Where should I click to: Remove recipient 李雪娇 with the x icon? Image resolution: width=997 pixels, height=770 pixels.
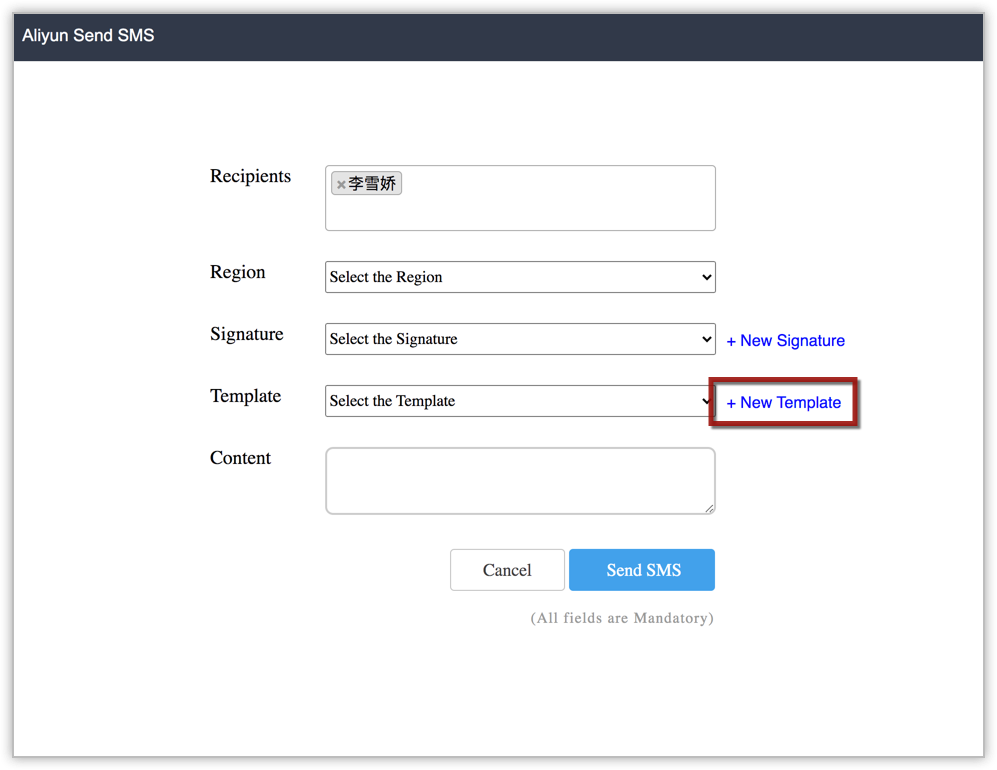tap(341, 184)
